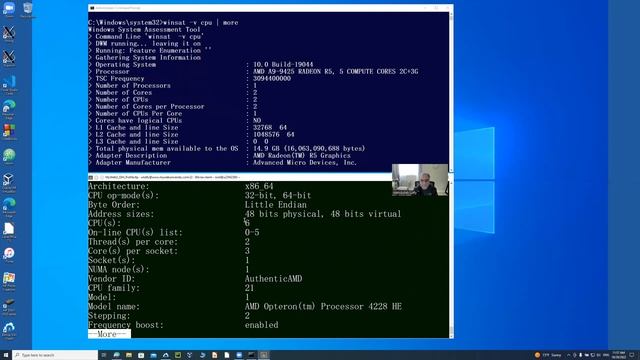Click the 'AMD A9-9425 RADEON R5' processor line

point(336,71)
